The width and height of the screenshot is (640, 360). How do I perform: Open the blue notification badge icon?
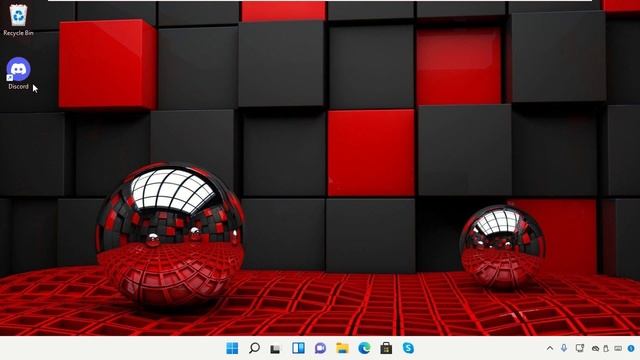[x=631, y=348]
